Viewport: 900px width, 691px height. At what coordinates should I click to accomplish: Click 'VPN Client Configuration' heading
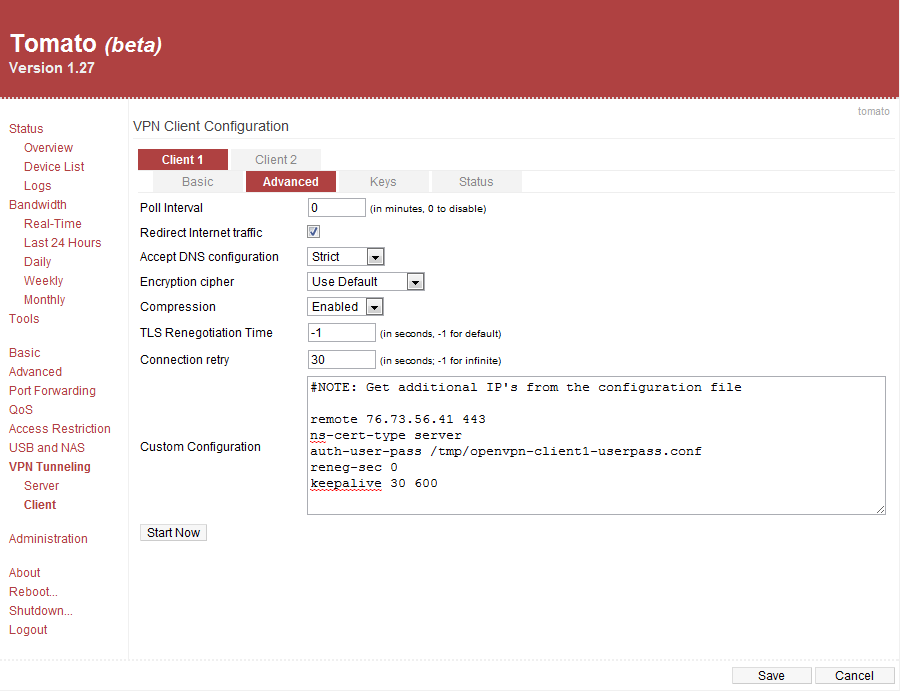211,126
